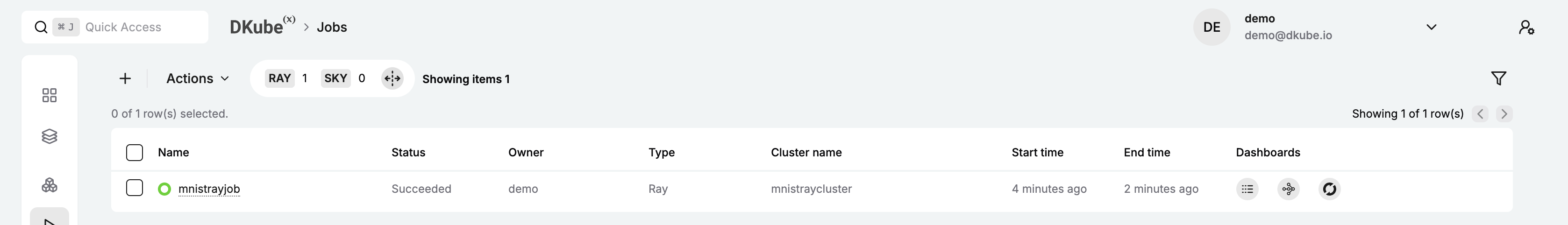Expand the Actions dropdown
Screen dimensions: 1568x225
[x=197, y=78]
